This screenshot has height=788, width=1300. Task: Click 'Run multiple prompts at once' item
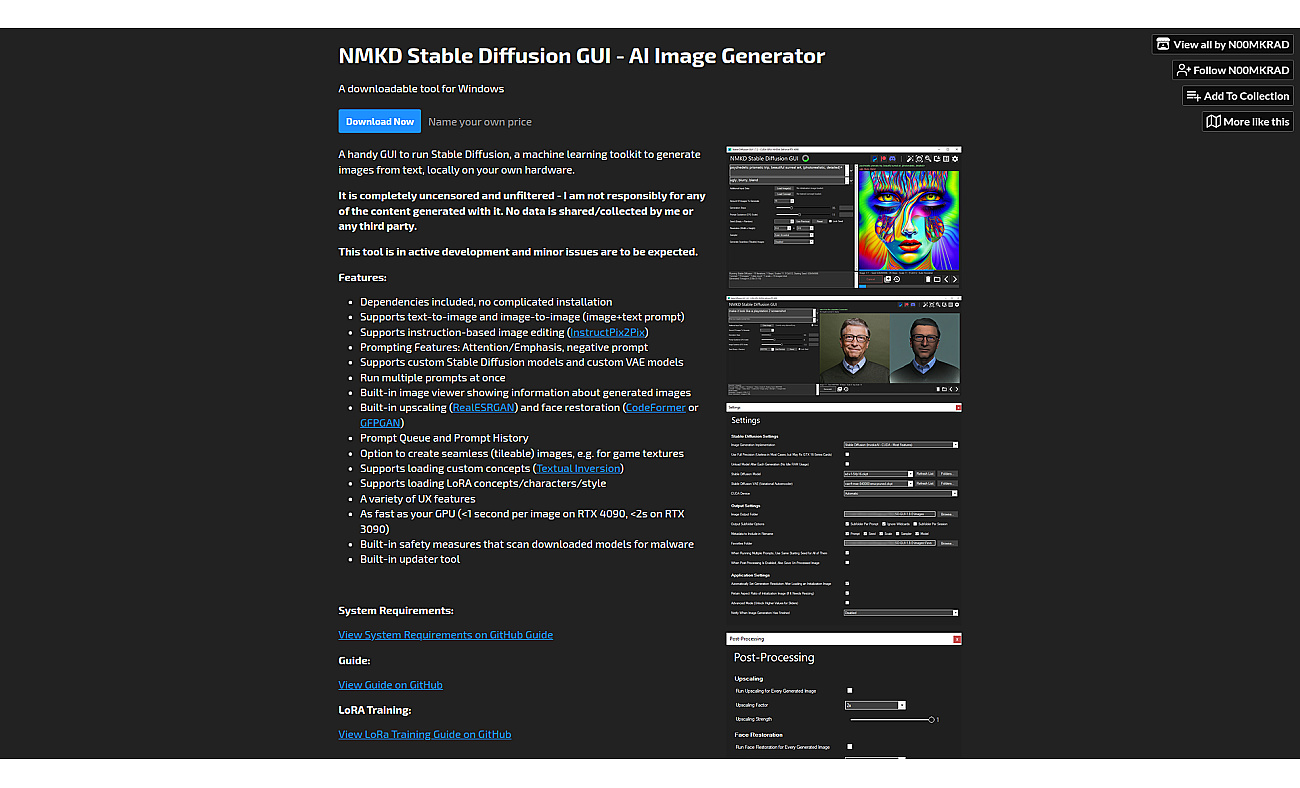(432, 378)
